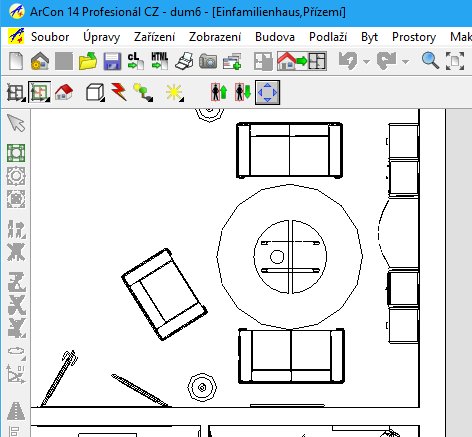Click the HTML export icon
The height and width of the screenshot is (437, 472).
(x=160, y=61)
